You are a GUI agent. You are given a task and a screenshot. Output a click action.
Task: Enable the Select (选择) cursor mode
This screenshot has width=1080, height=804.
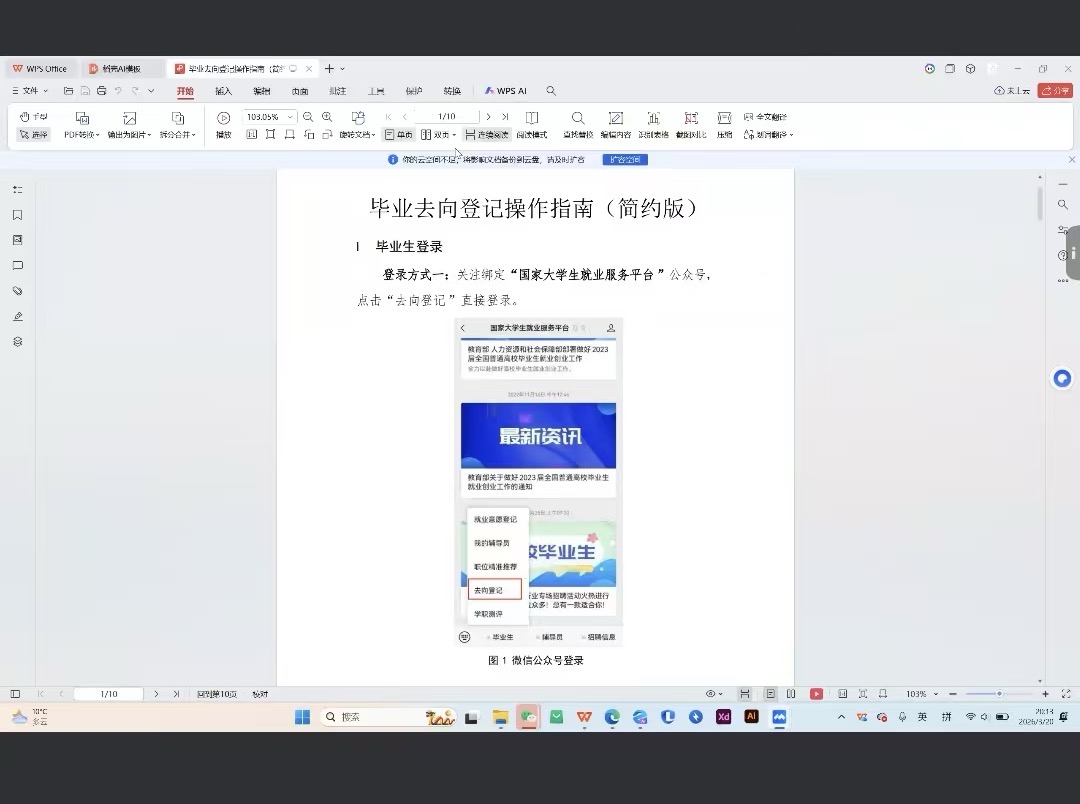33,134
